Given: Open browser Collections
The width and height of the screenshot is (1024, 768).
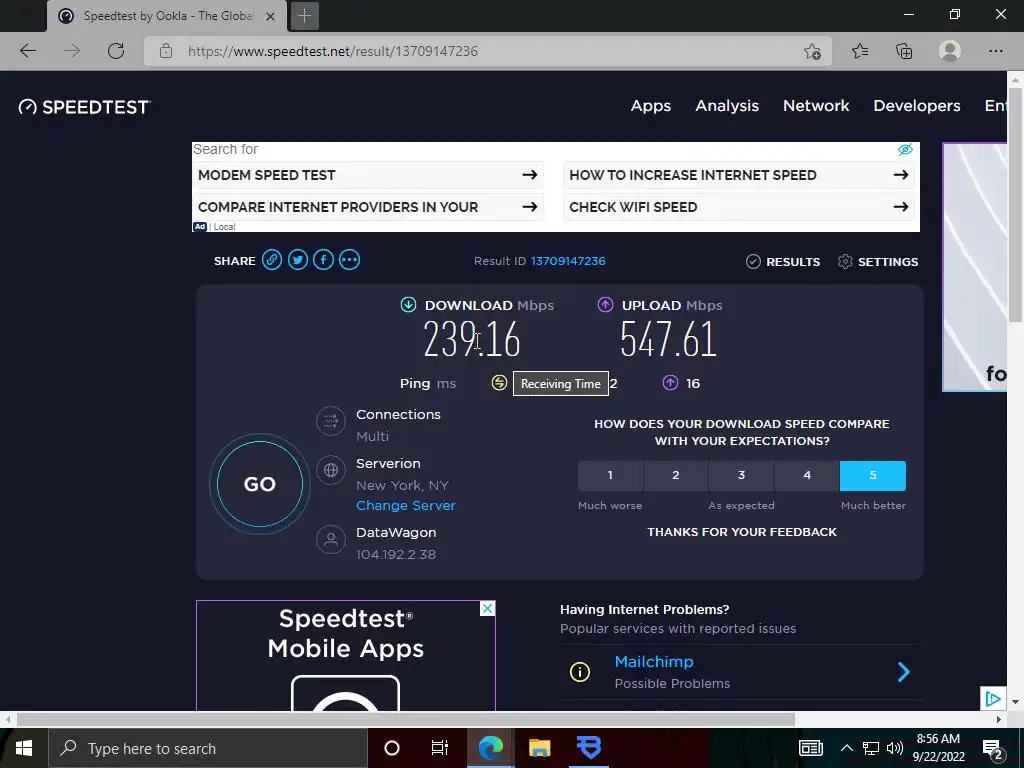Looking at the screenshot, I should [904, 51].
